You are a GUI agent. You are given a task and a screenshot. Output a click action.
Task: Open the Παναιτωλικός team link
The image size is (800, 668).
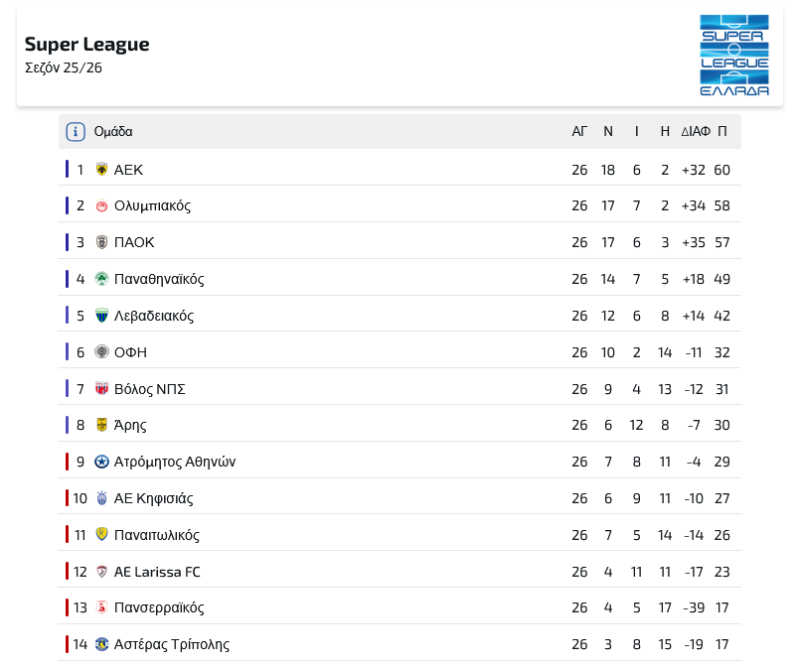(x=156, y=535)
